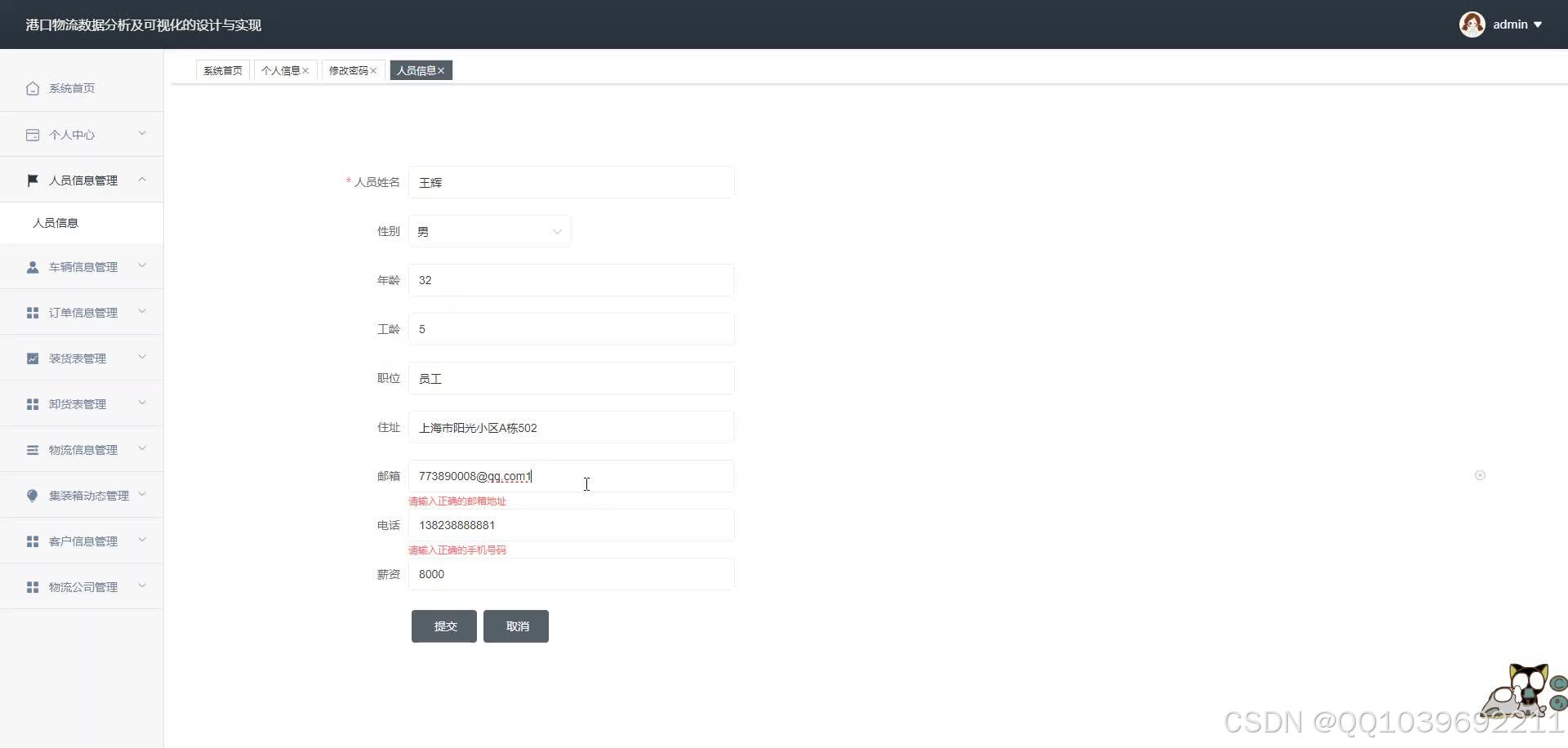
Task: Select the 人员信息 submenu item
Action: [x=82, y=223]
